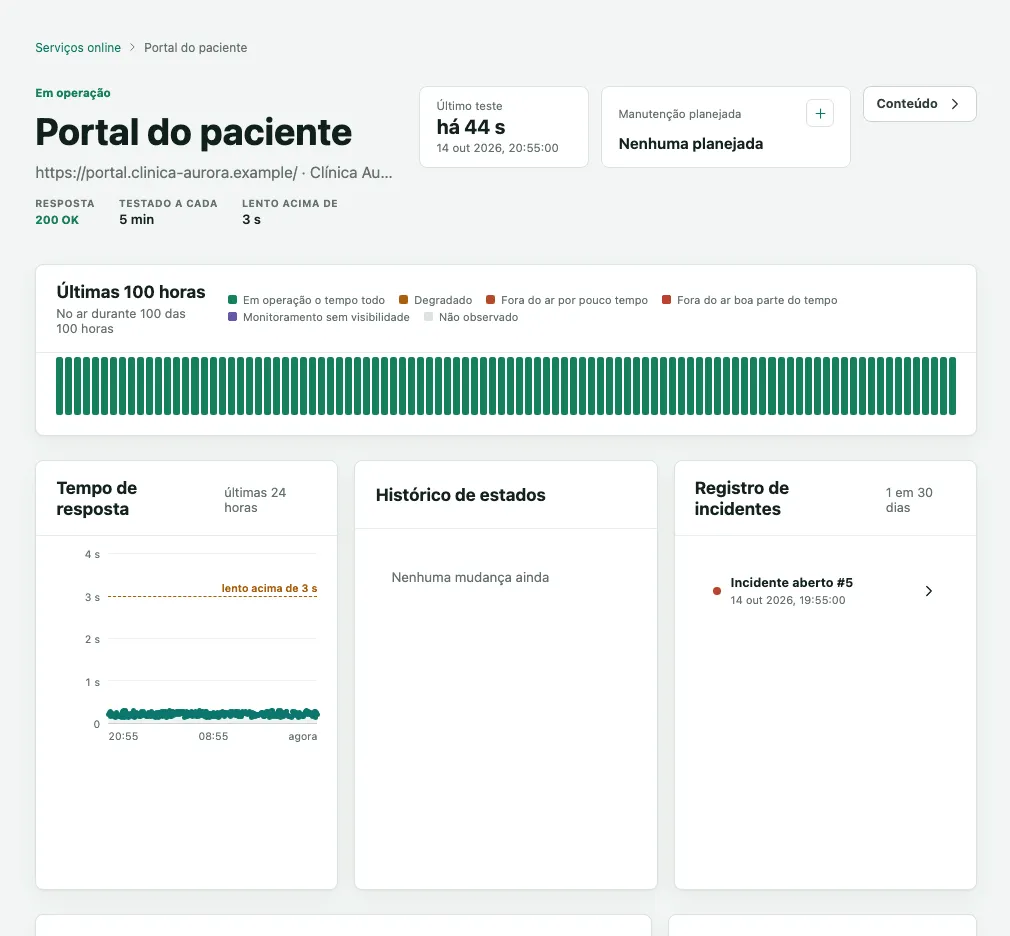Click the chevron inside the Conteúdo button

click(955, 104)
